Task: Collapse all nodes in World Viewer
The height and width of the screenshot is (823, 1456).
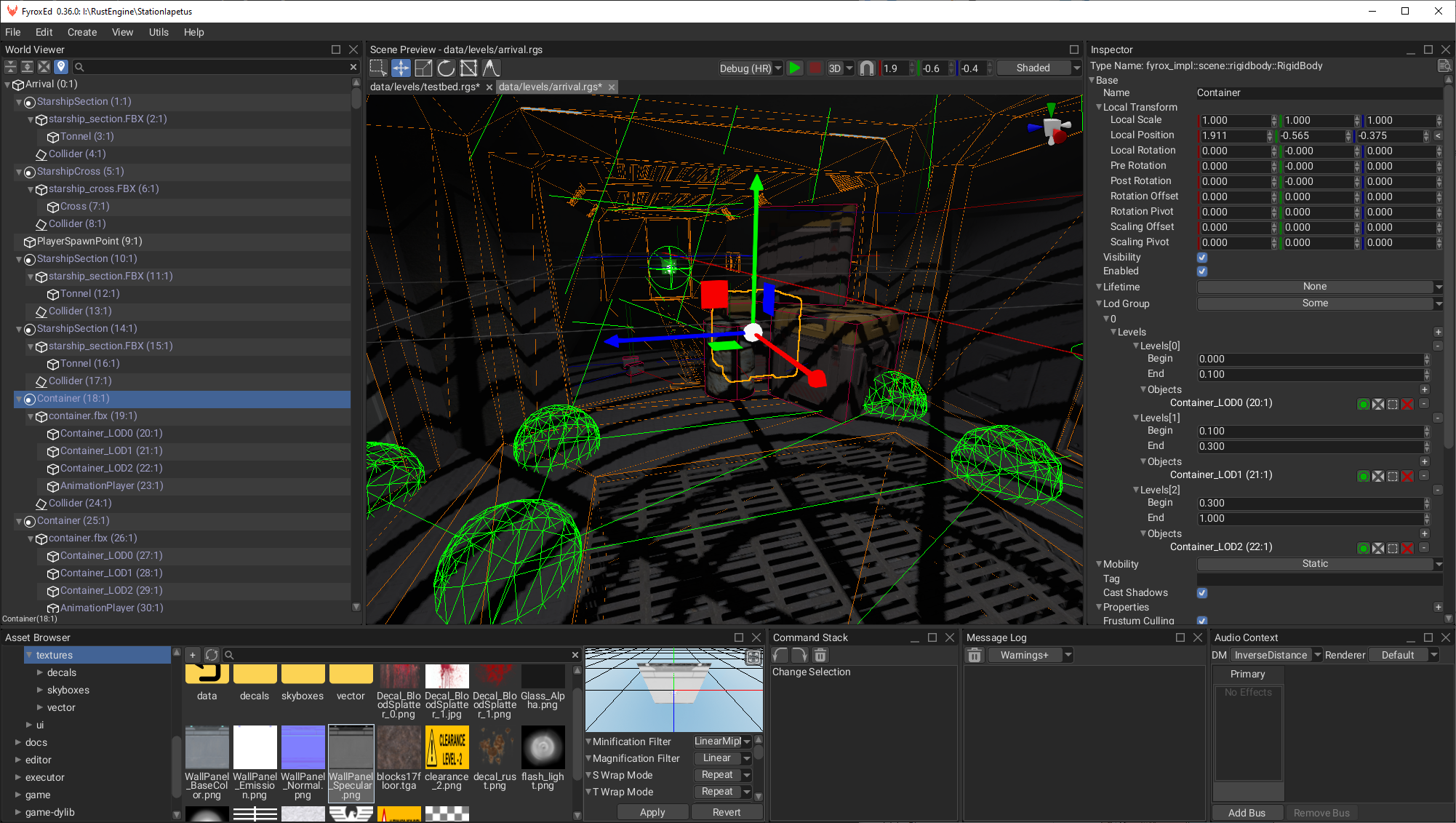Action: [x=10, y=67]
